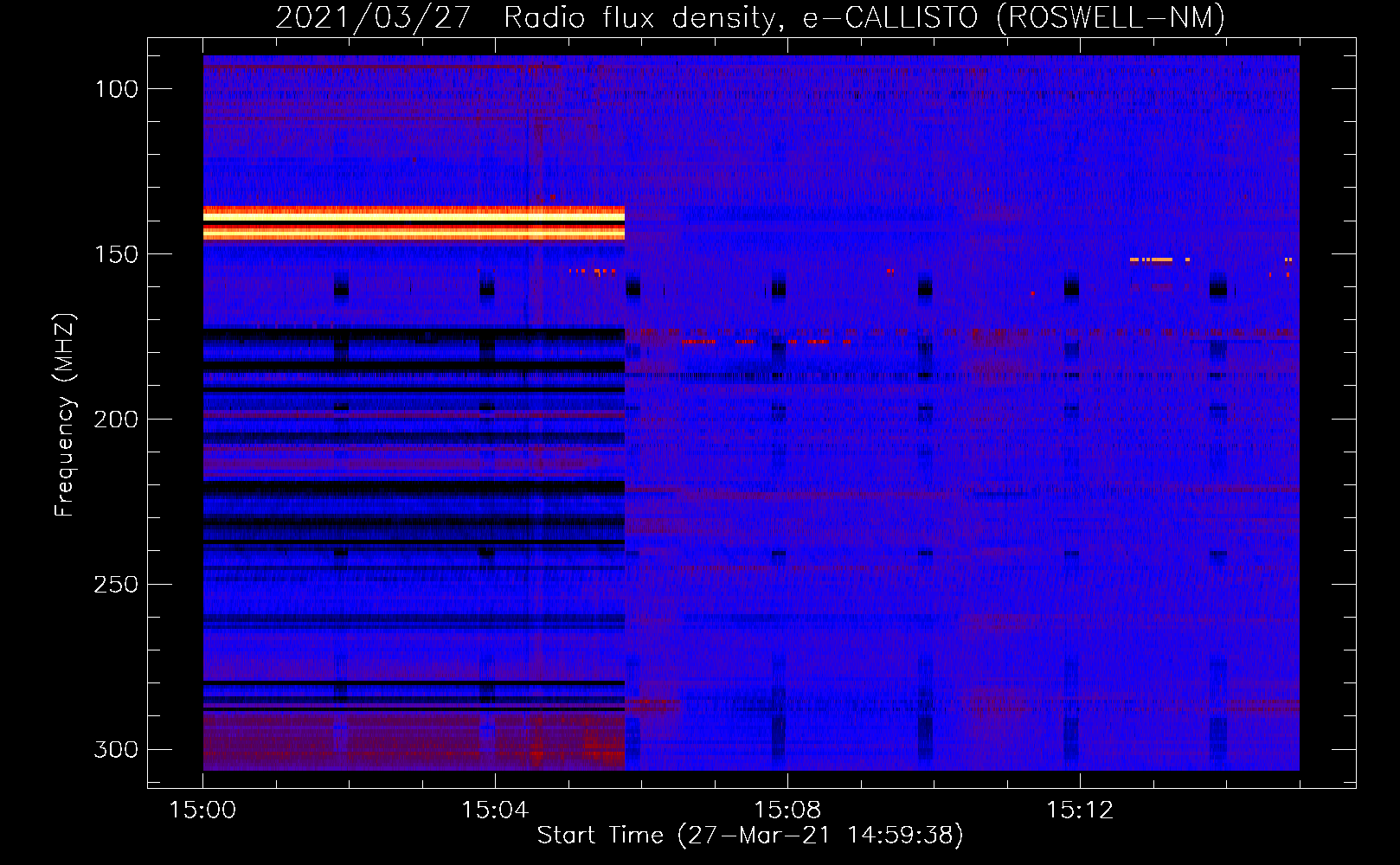Click the 300 frequency tick label
Screen dimensions: 1400x865
point(116,749)
